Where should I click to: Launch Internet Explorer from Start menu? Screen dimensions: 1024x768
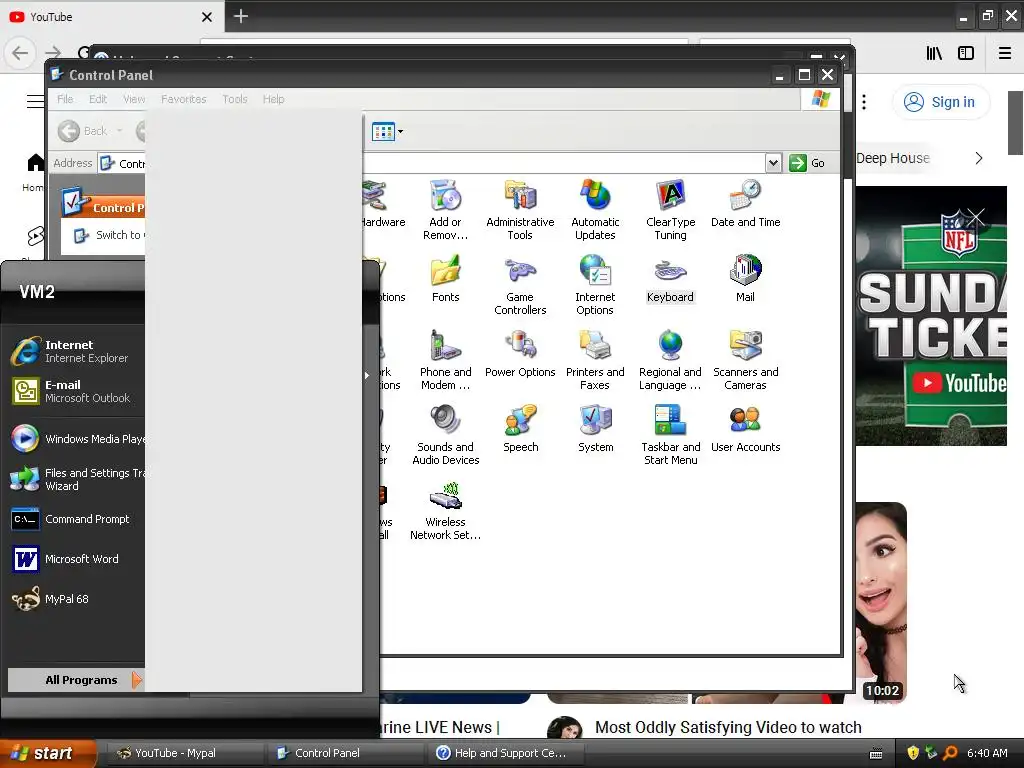pyautogui.click(x=76, y=351)
